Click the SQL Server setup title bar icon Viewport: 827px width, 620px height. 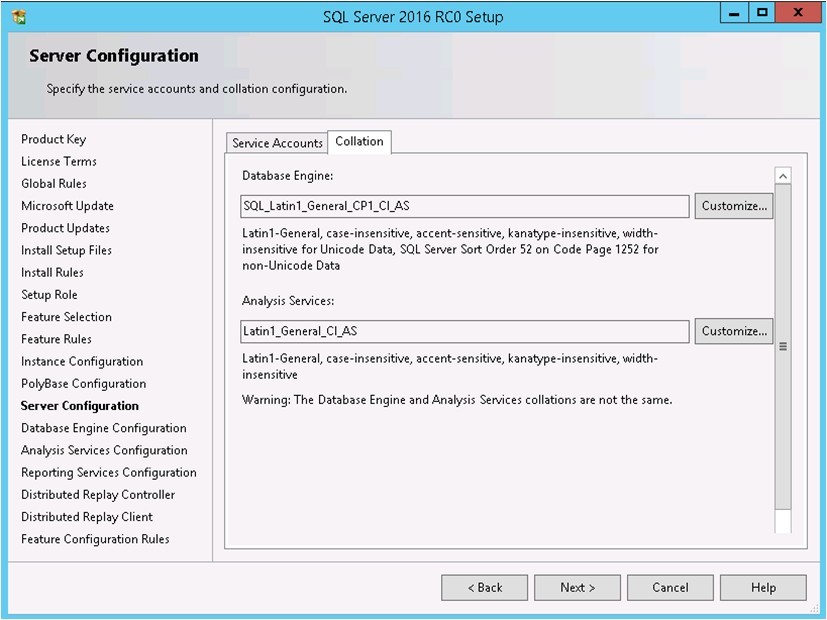click(18, 17)
